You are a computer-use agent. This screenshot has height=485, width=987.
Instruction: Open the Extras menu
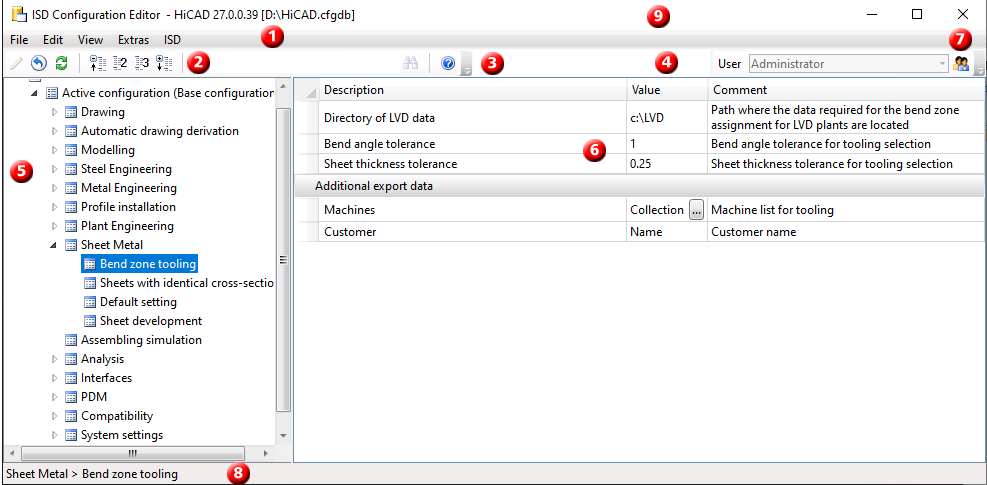[133, 40]
